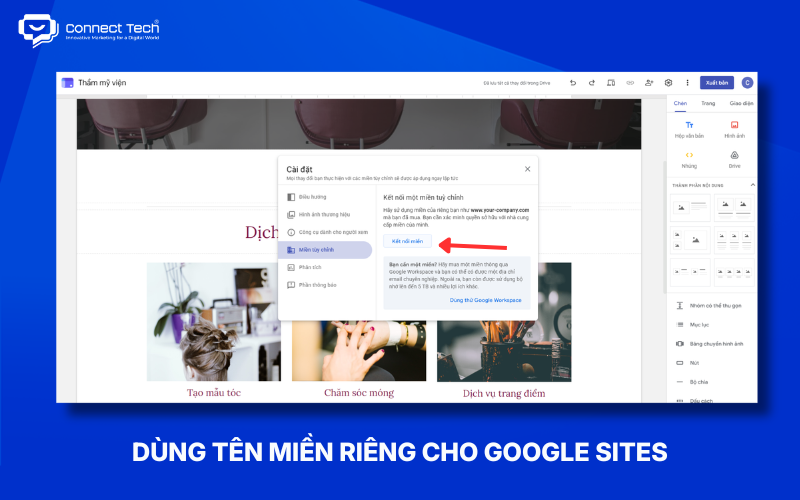
Task: Select Hình ảnh thương hiệu settings item
Action: pos(325,215)
